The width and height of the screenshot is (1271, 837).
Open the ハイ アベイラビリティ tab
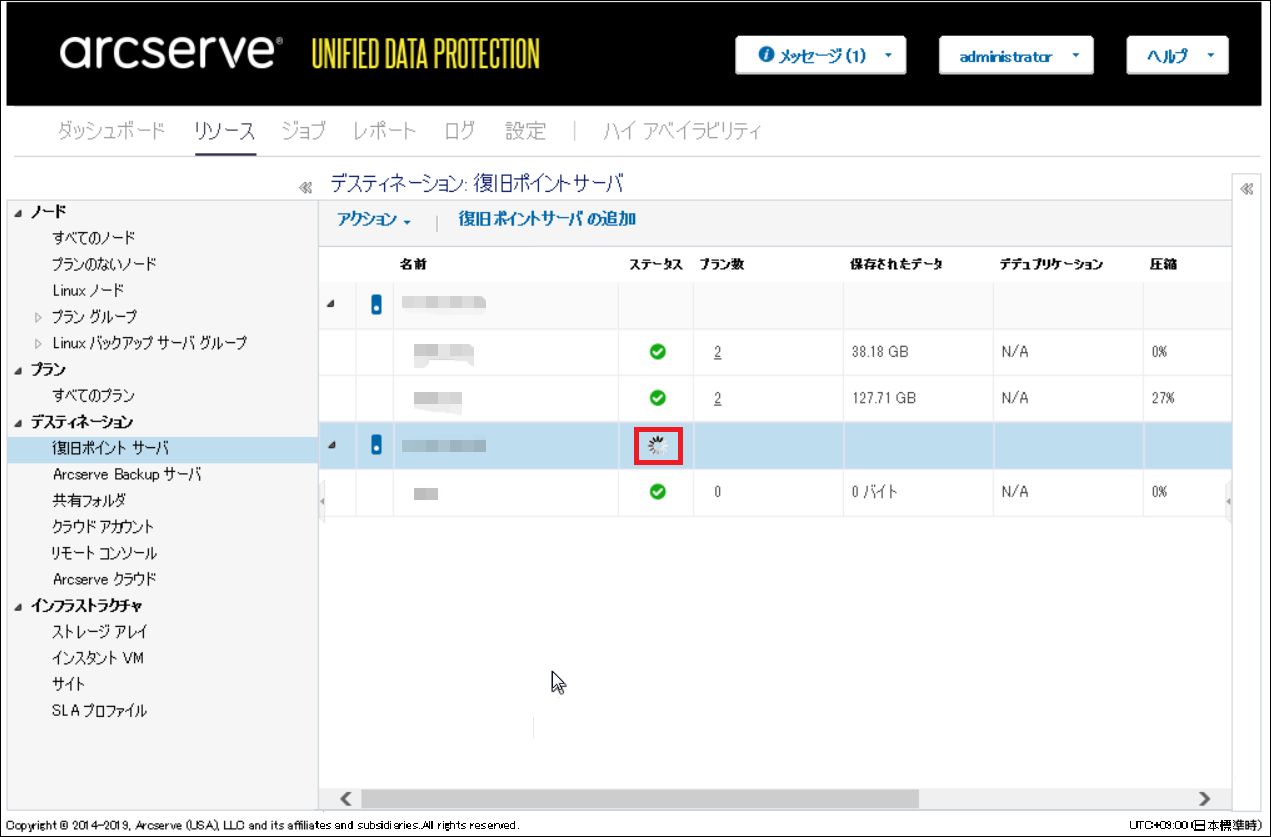(682, 131)
